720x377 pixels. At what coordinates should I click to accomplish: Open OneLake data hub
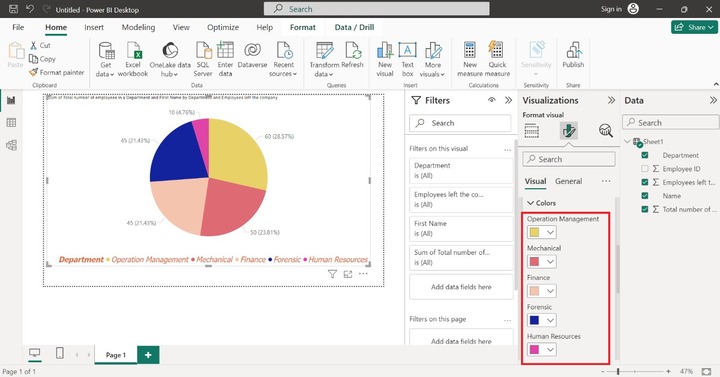(x=170, y=59)
